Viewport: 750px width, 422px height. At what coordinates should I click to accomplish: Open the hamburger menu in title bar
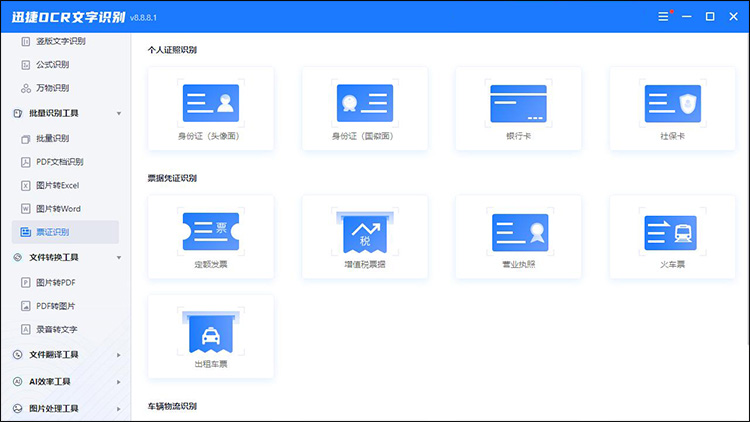tap(663, 17)
